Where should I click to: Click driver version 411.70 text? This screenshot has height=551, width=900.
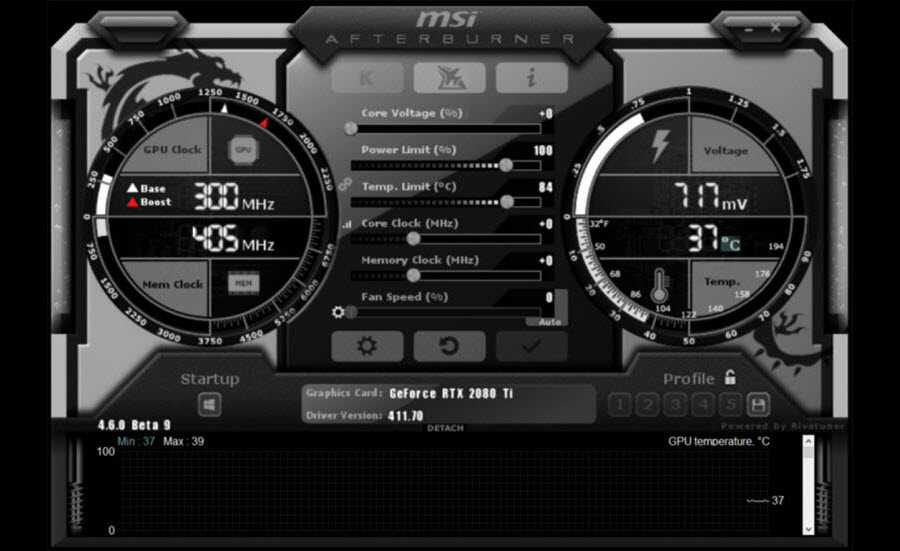406,416
